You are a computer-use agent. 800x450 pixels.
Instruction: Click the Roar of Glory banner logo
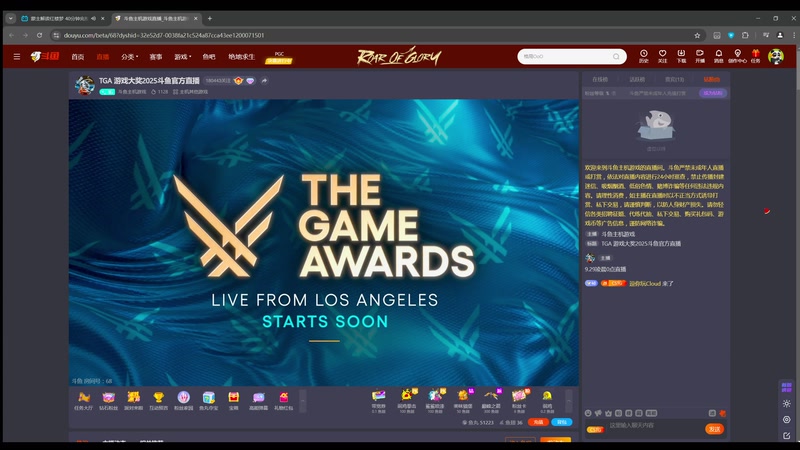point(399,57)
